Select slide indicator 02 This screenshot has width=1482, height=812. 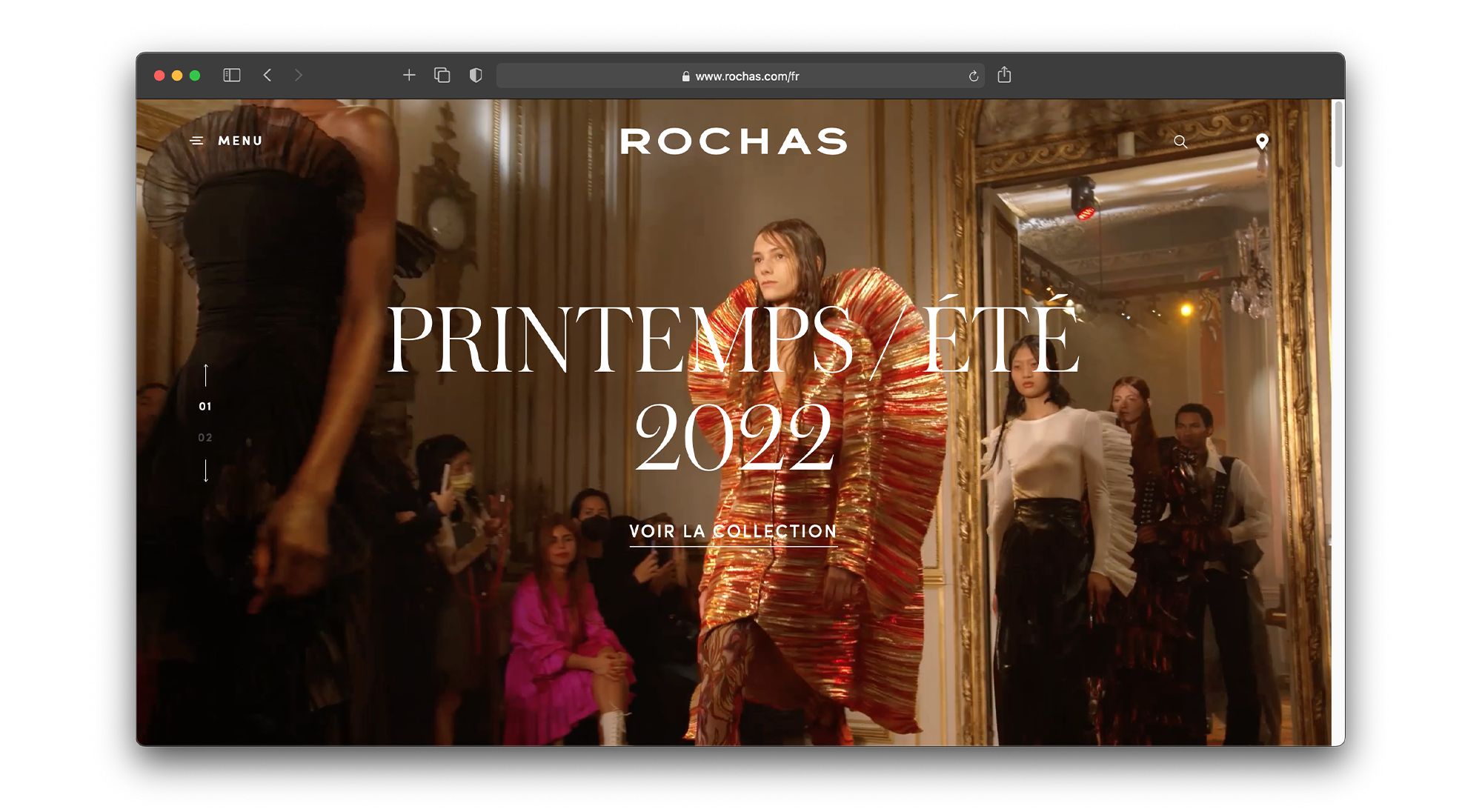(205, 437)
